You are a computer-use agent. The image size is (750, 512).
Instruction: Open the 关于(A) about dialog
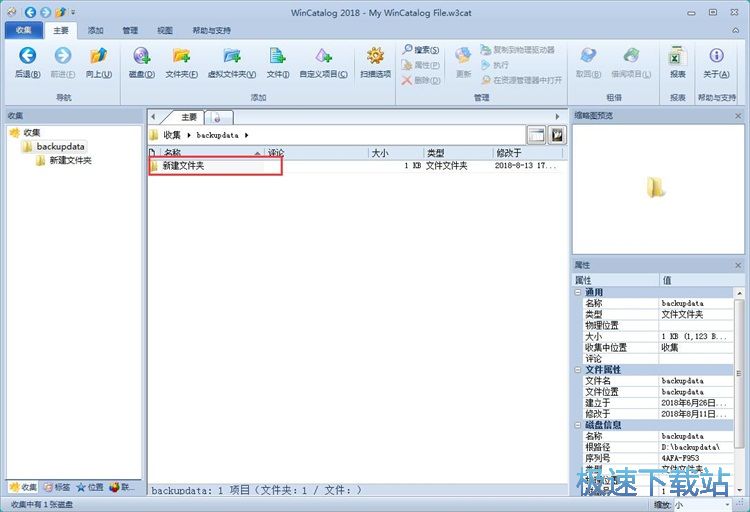[x=716, y=63]
